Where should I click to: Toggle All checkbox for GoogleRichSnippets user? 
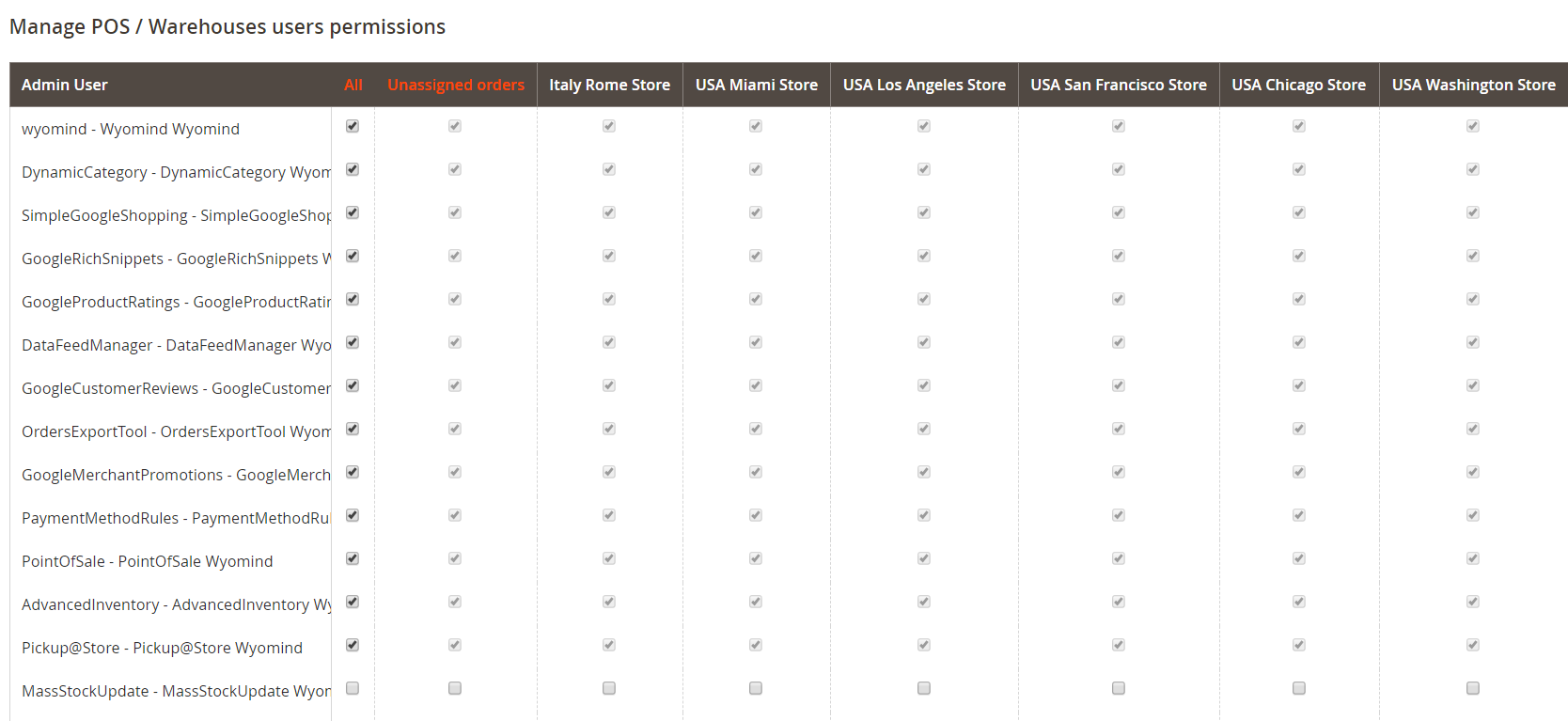353,256
